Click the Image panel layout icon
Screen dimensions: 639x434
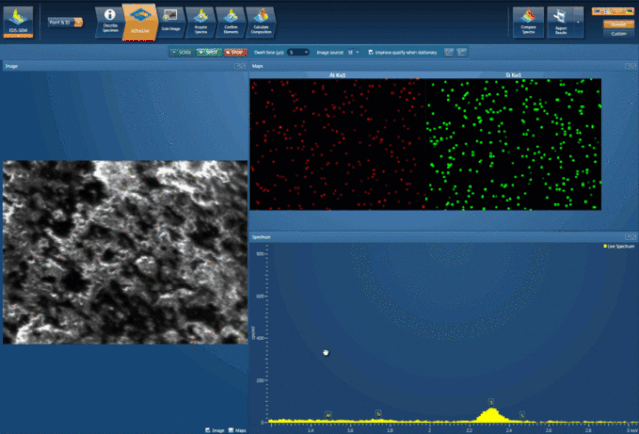(240, 66)
